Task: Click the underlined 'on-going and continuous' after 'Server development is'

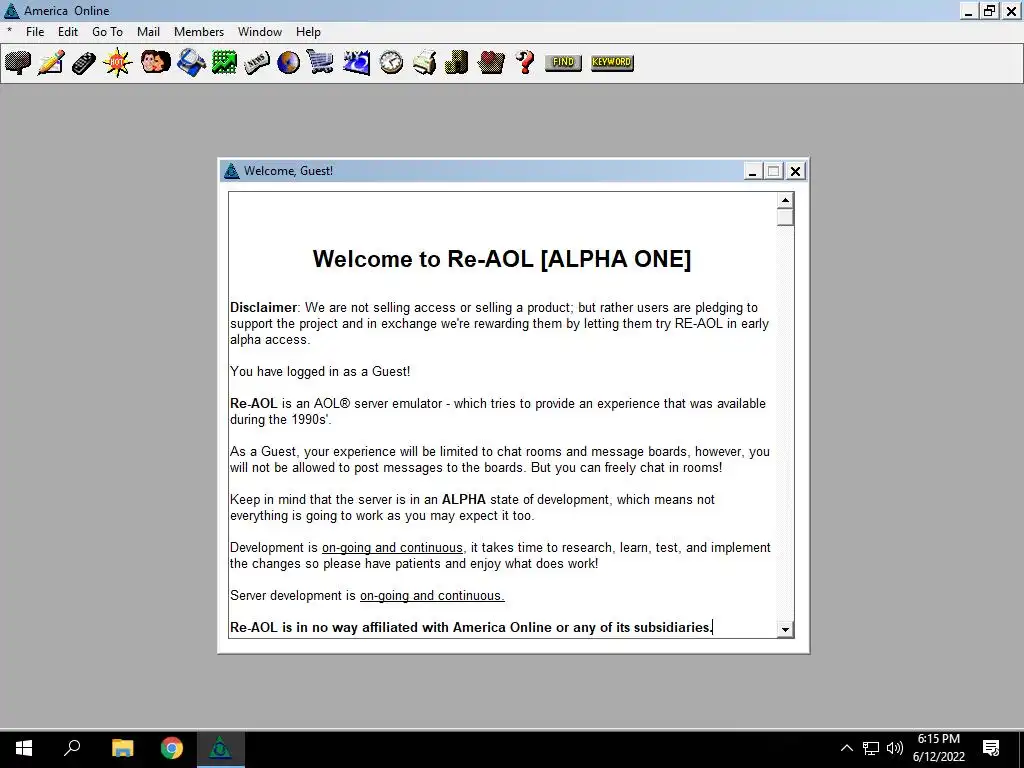Action: 432,596
